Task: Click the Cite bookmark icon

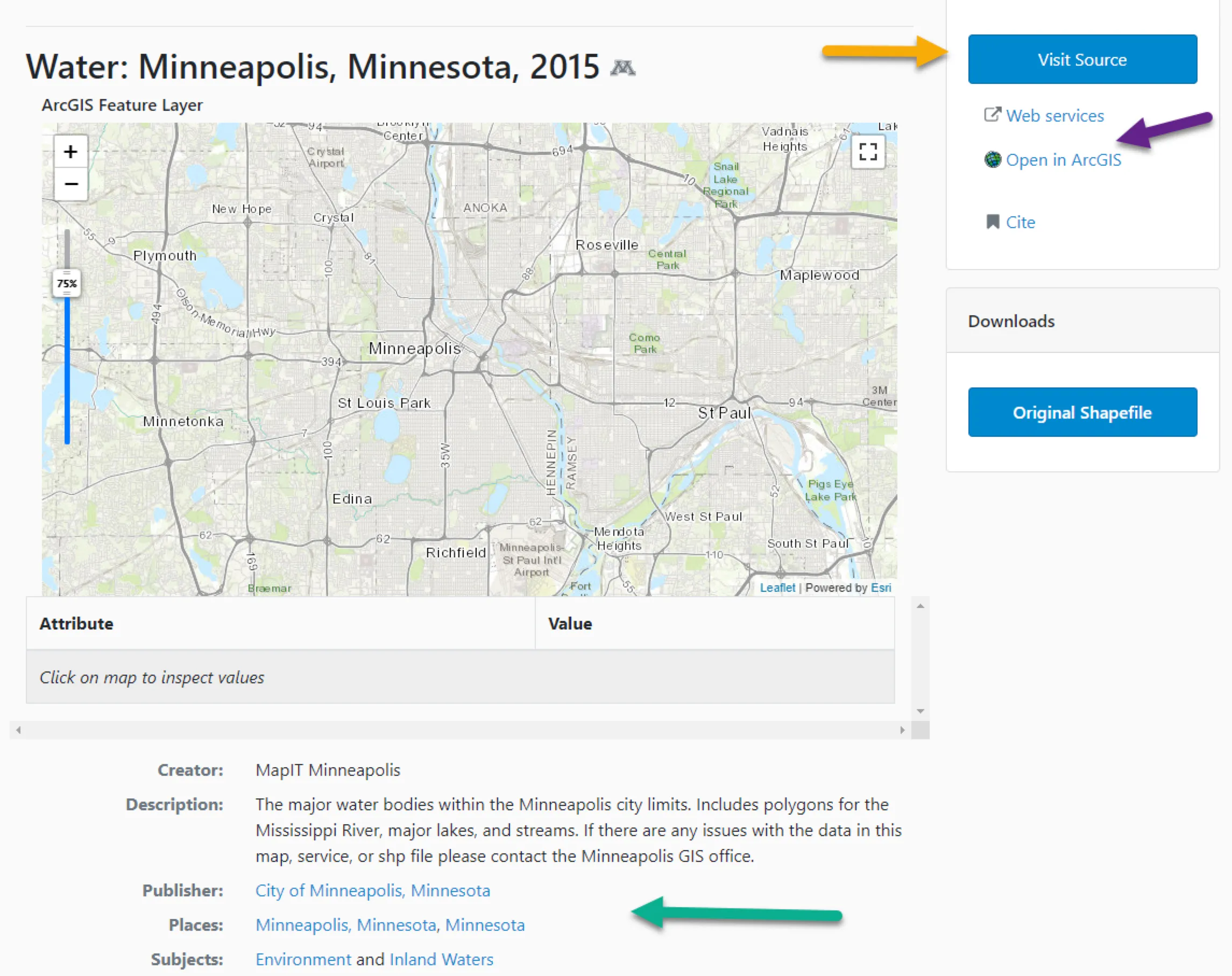Action: pos(993,222)
